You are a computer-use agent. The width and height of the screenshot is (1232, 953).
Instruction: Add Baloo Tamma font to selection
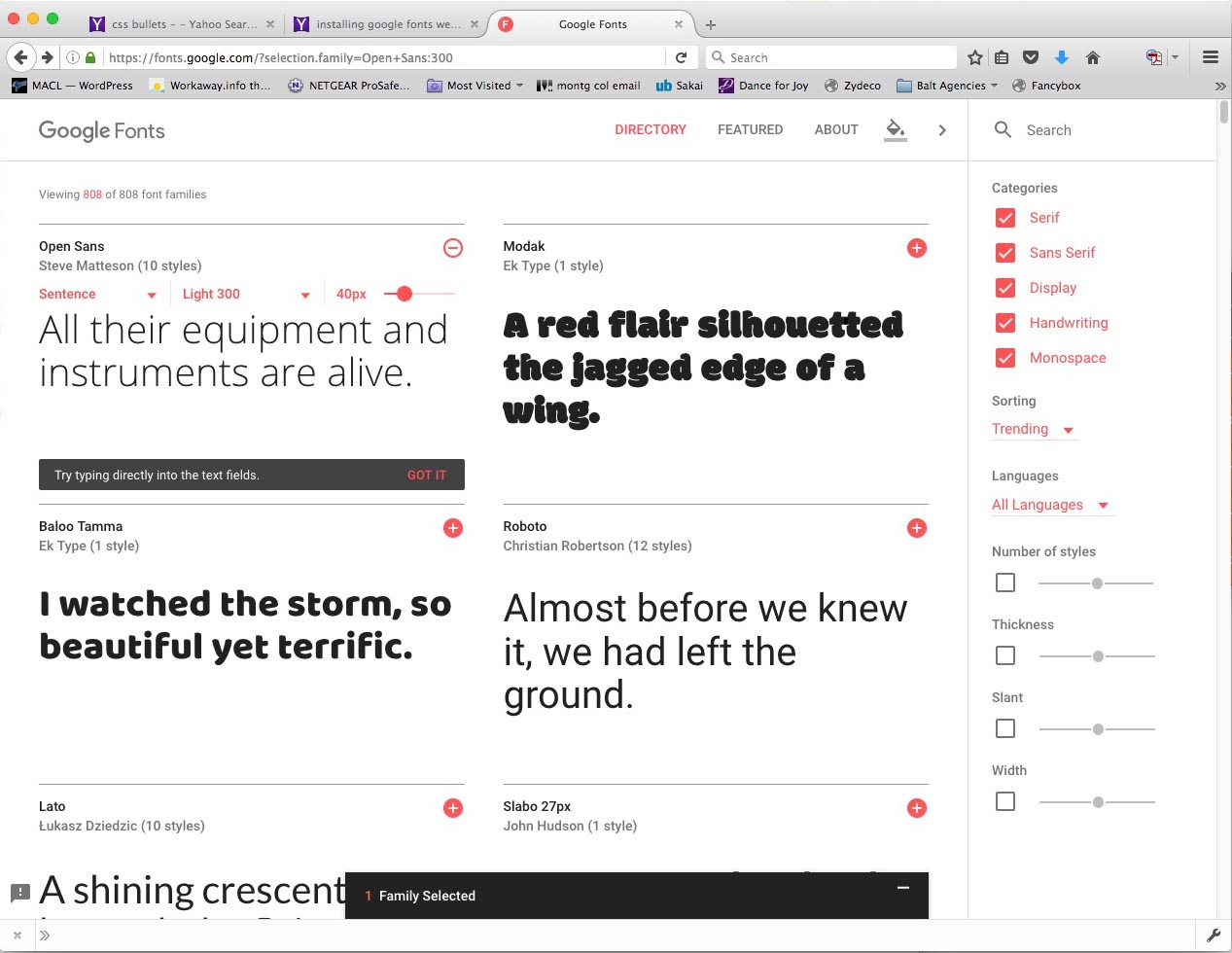coord(453,528)
